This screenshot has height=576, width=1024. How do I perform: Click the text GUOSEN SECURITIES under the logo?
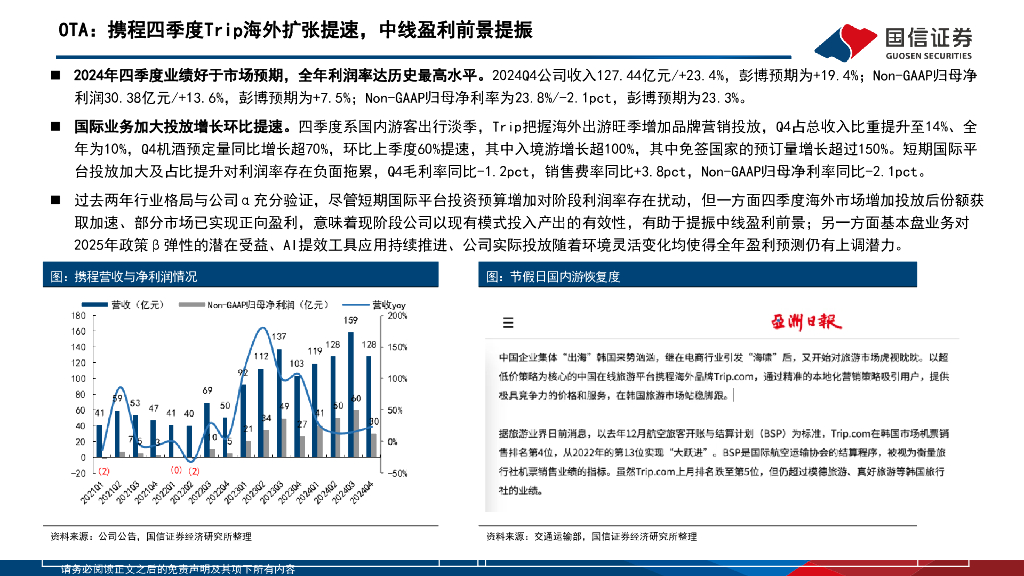coord(928,56)
